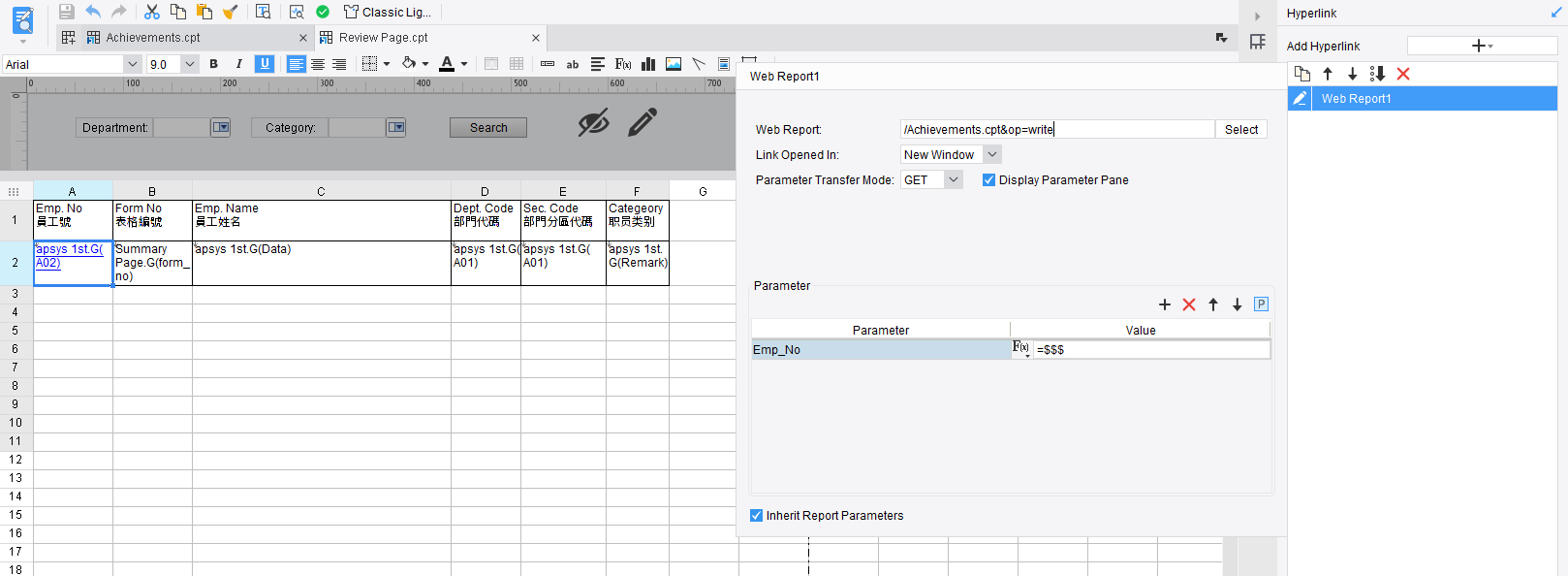Image resolution: width=1568 pixels, height=576 pixels.
Task: Toggle the Display Parameter Pane checkbox
Action: [988, 179]
